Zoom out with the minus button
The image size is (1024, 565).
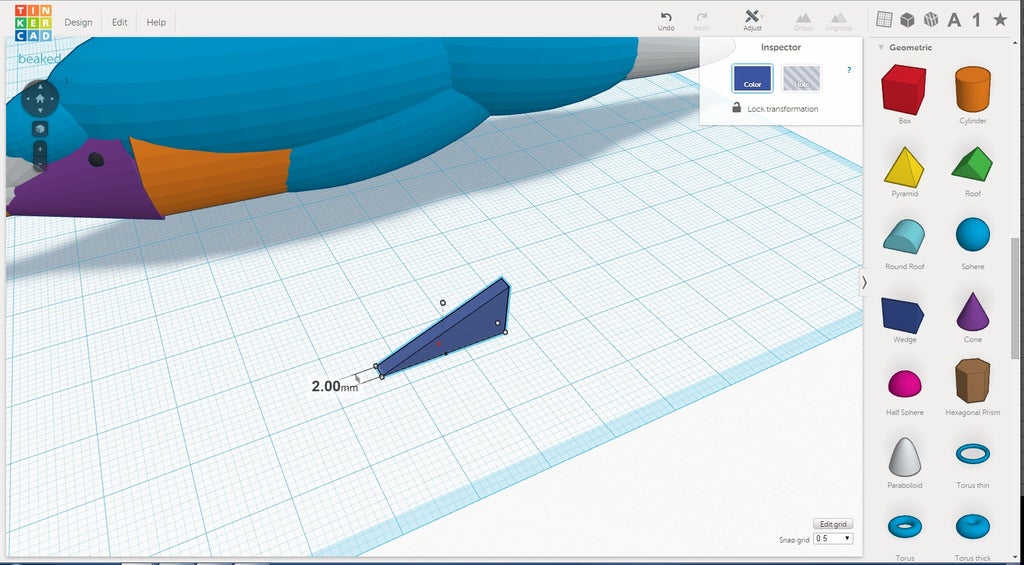pyautogui.click(x=40, y=164)
